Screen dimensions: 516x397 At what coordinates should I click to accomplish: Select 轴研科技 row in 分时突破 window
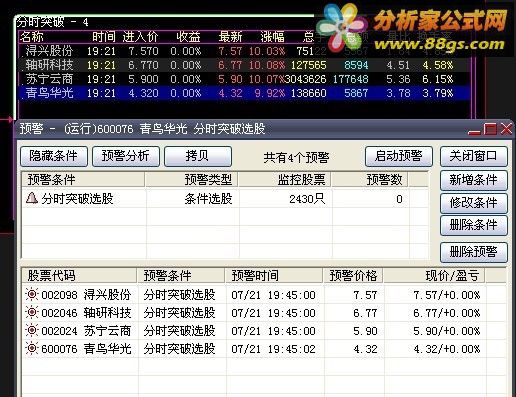[244, 65]
